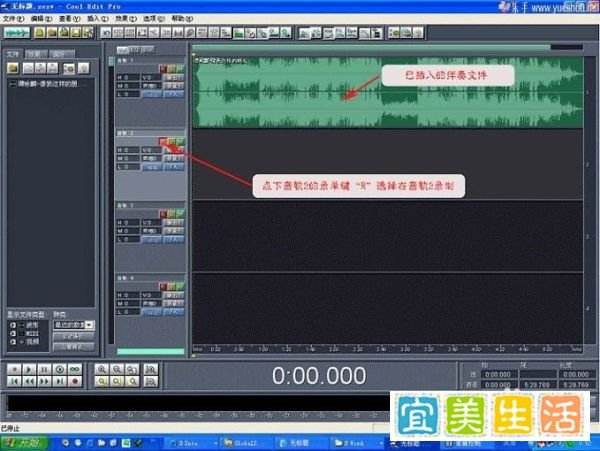Click Zoom out full icon
Image resolution: width=600 pixels, height=451 pixels.
[x=132, y=370]
